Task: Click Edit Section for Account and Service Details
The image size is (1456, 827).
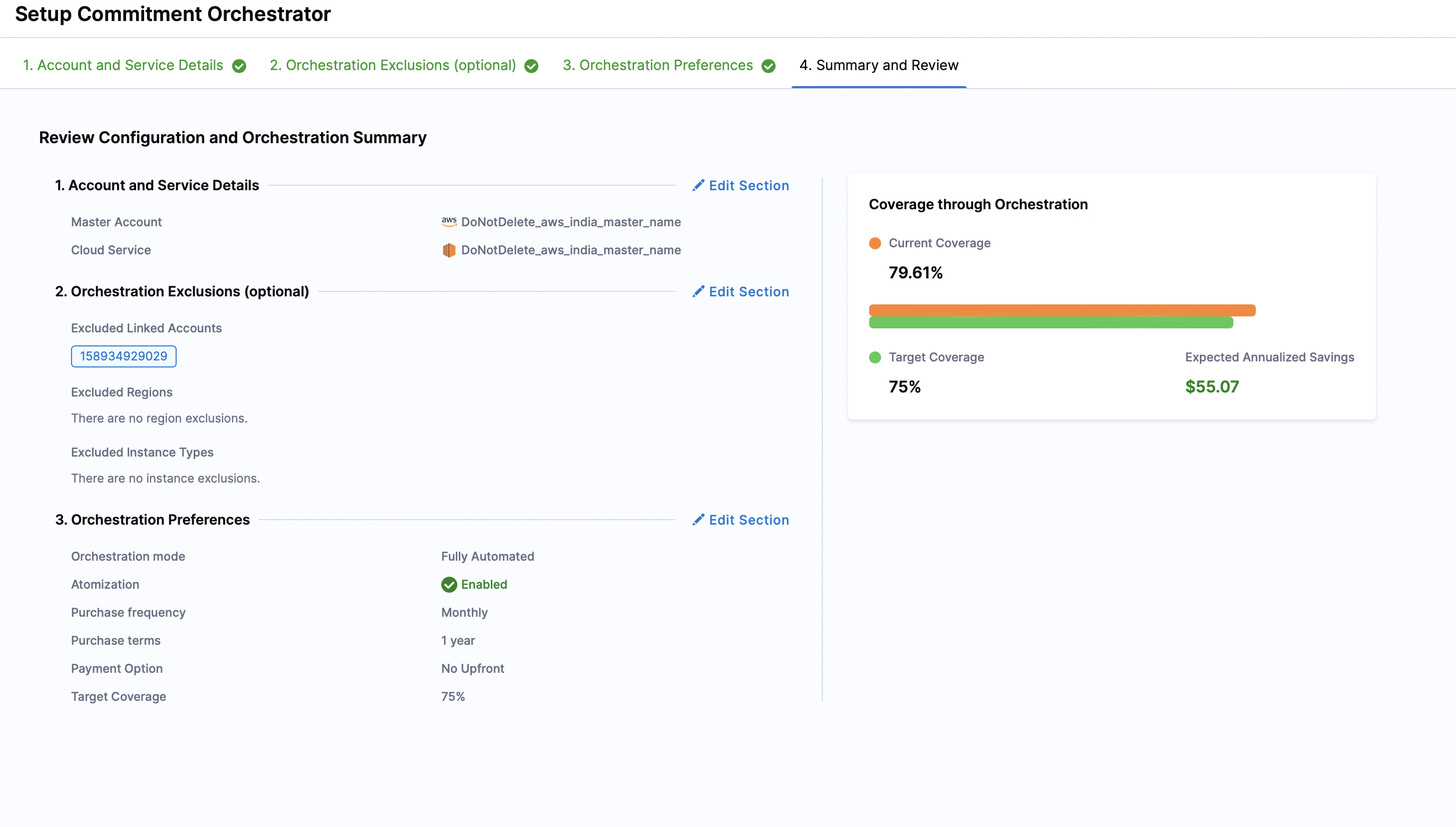Action: coord(749,186)
